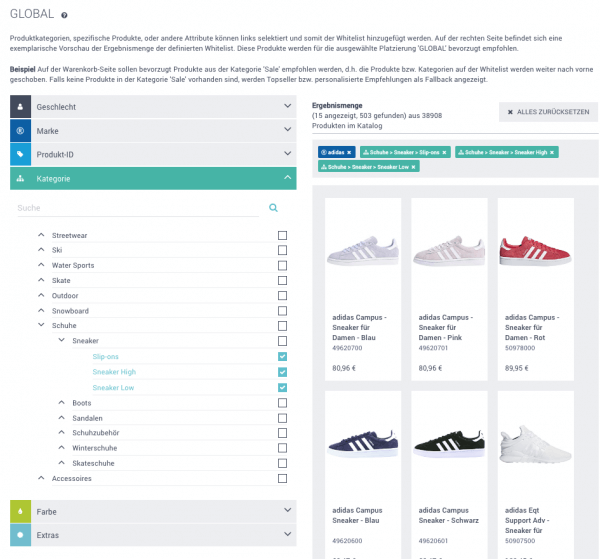The image size is (600, 559).
Task: Click the help icon next to GLOBAL
Action: [x=64, y=15]
